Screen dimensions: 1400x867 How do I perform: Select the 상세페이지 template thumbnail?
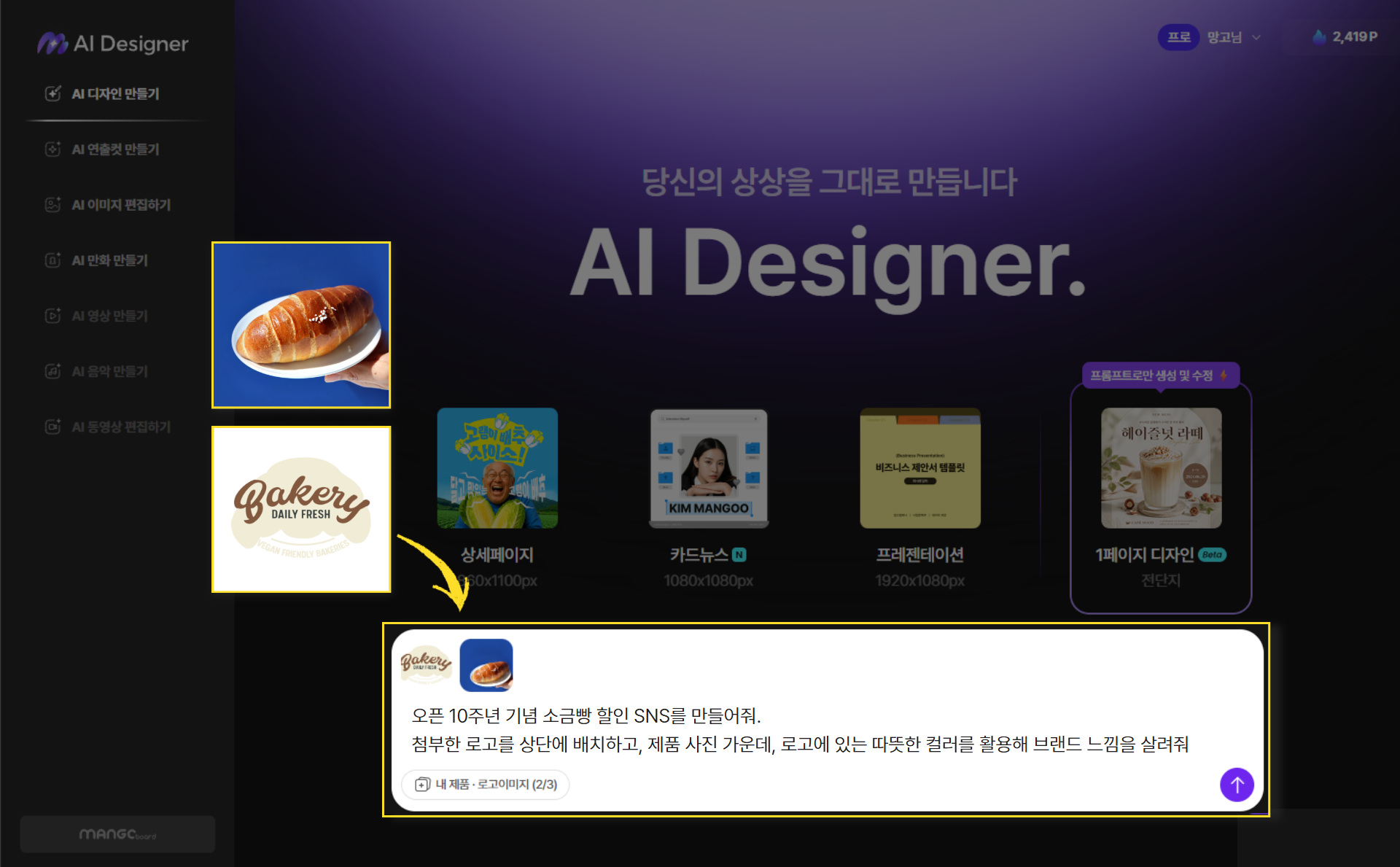(x=497, y=468)
